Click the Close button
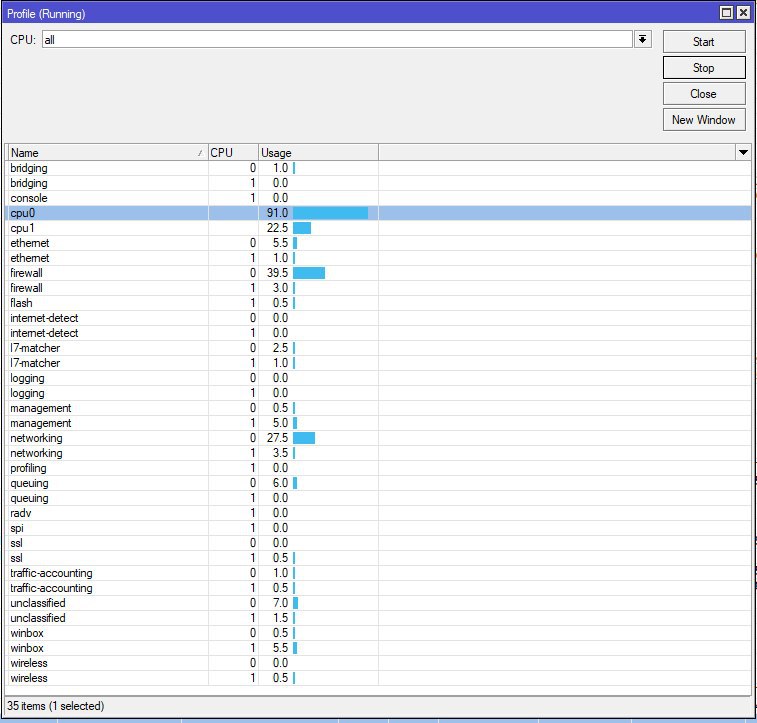The height and width of the screenshot is (723, 757). [704, 94]
